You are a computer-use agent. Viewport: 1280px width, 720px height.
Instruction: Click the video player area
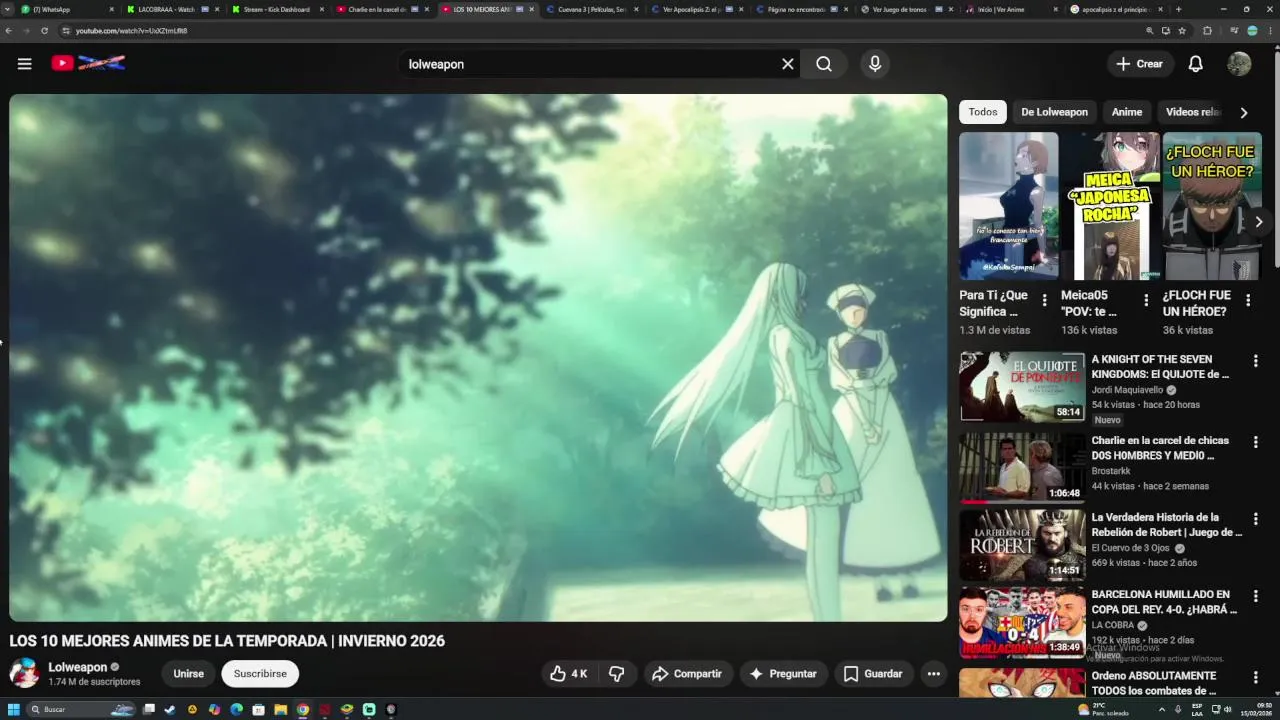point(478,358)
